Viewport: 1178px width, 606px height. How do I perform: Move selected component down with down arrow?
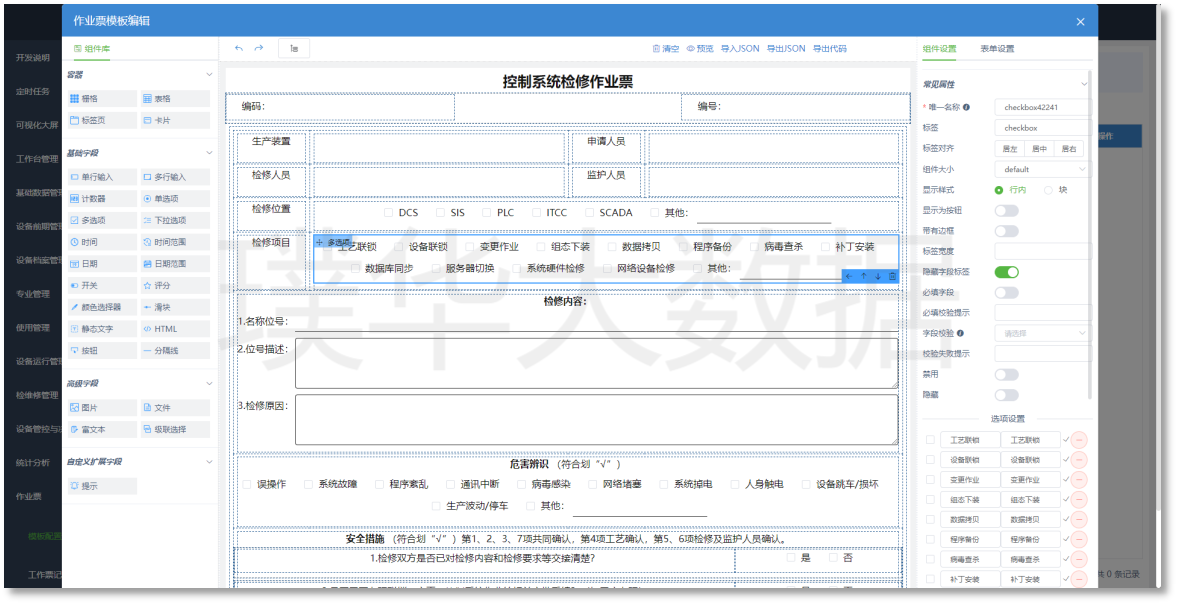[878, 276]
